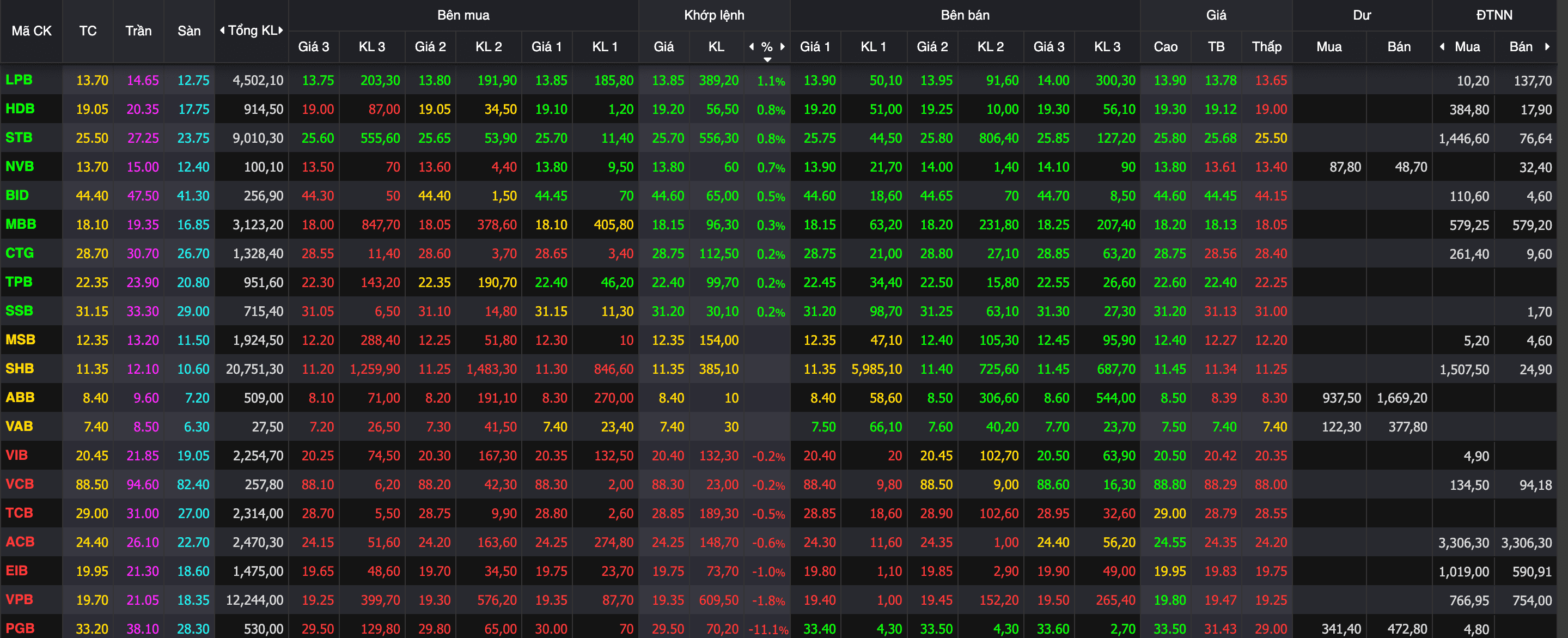Open MBB stock symbol
Screen dimensions: 1568x638
click(21, 224)
